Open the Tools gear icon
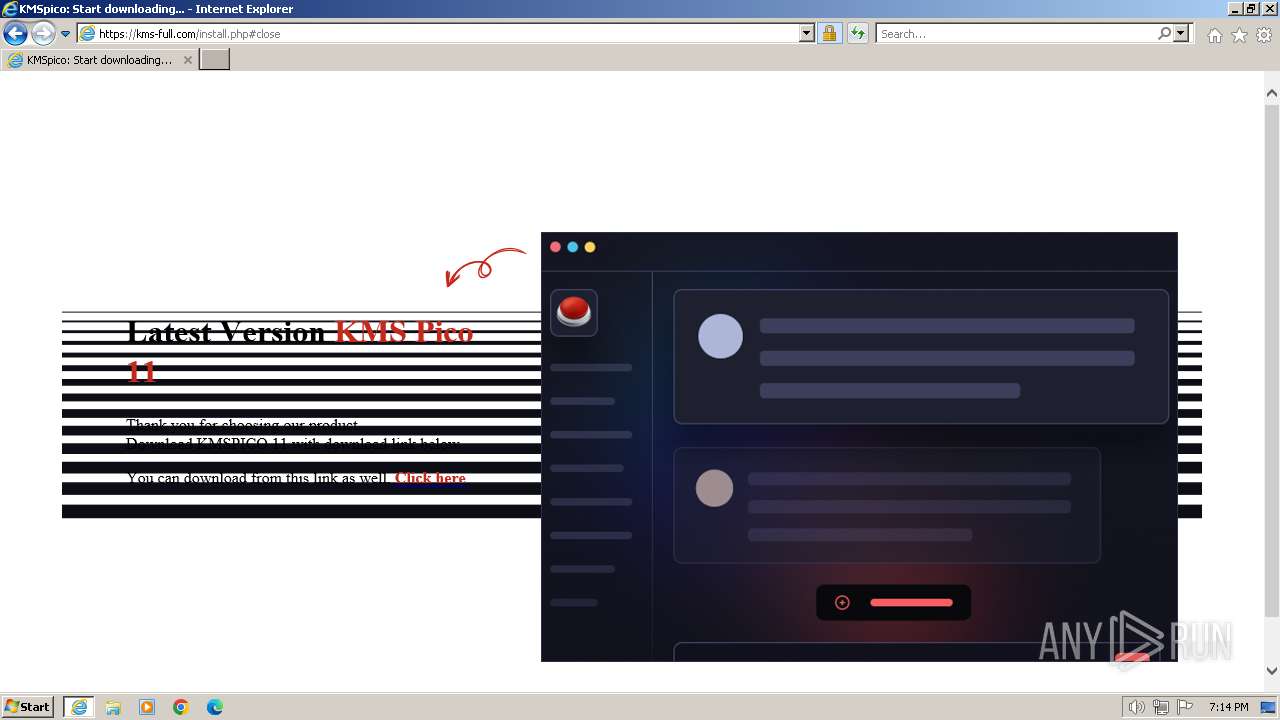The width and height of the screenshot is (1280, 720). [x=1264, y=35]
